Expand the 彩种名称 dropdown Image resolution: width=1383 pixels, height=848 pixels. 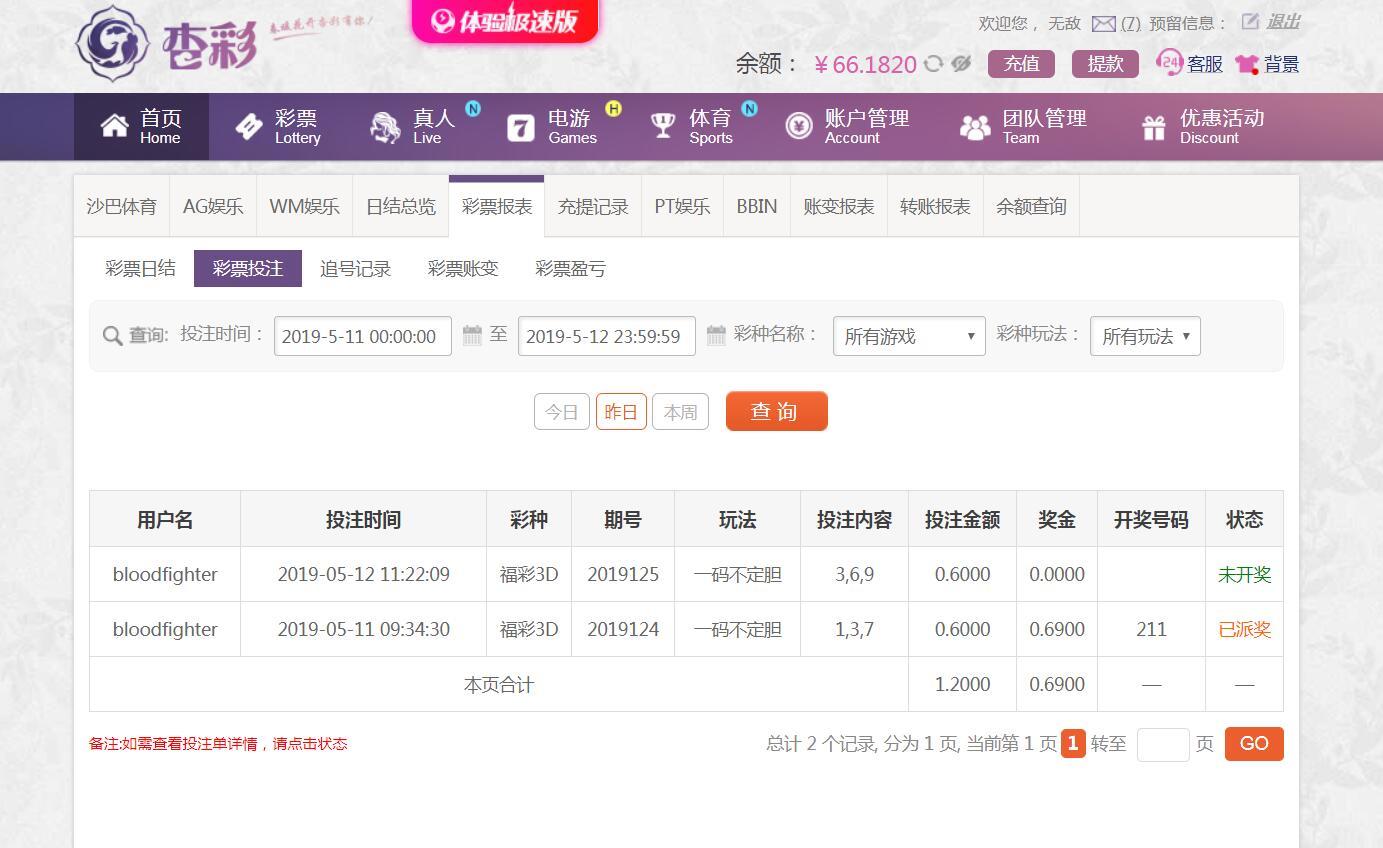908,336
